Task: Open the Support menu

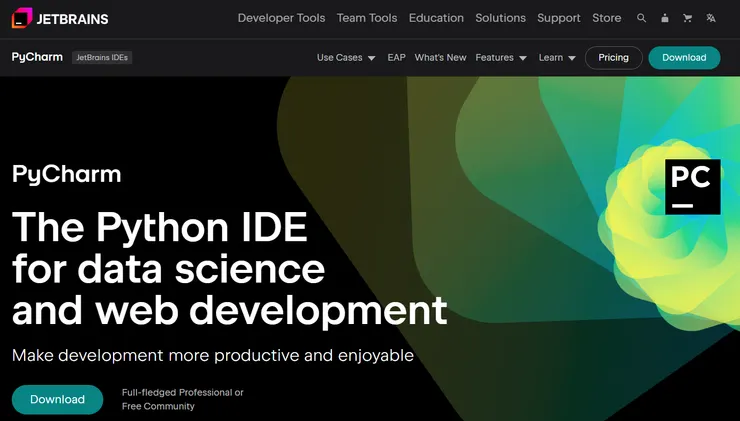Action: [x=559, y=18]
